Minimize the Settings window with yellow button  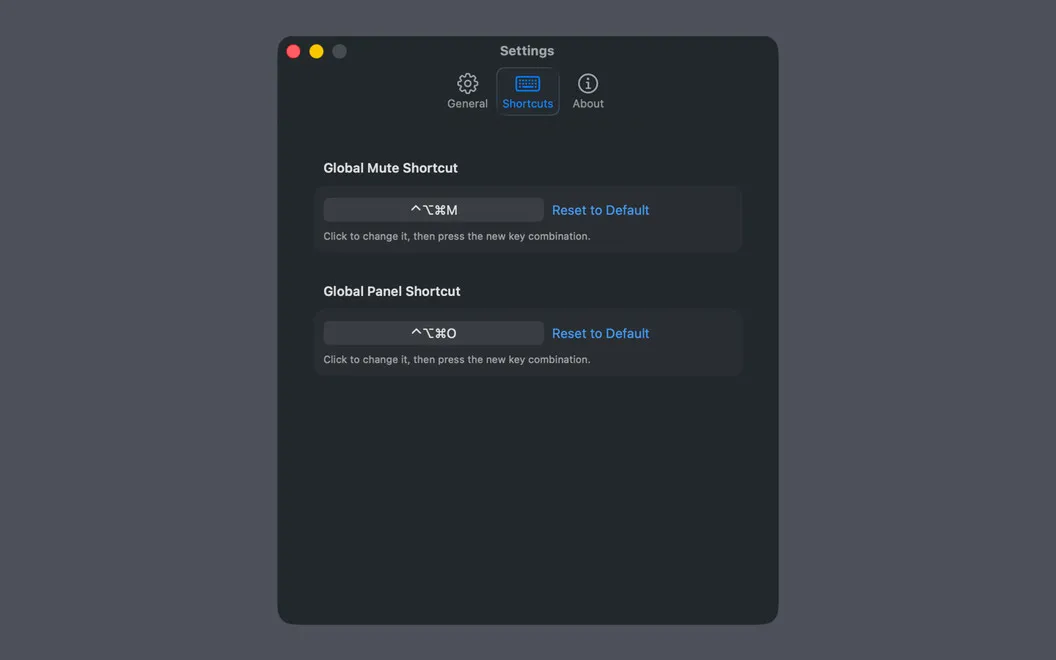(x=317, y=51)
